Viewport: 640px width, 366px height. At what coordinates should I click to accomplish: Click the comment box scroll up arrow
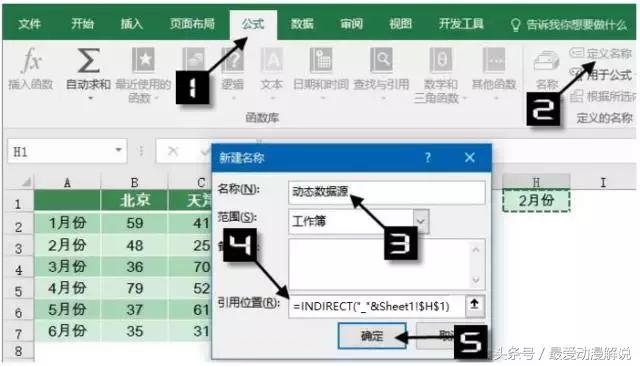tap(476, 249)
